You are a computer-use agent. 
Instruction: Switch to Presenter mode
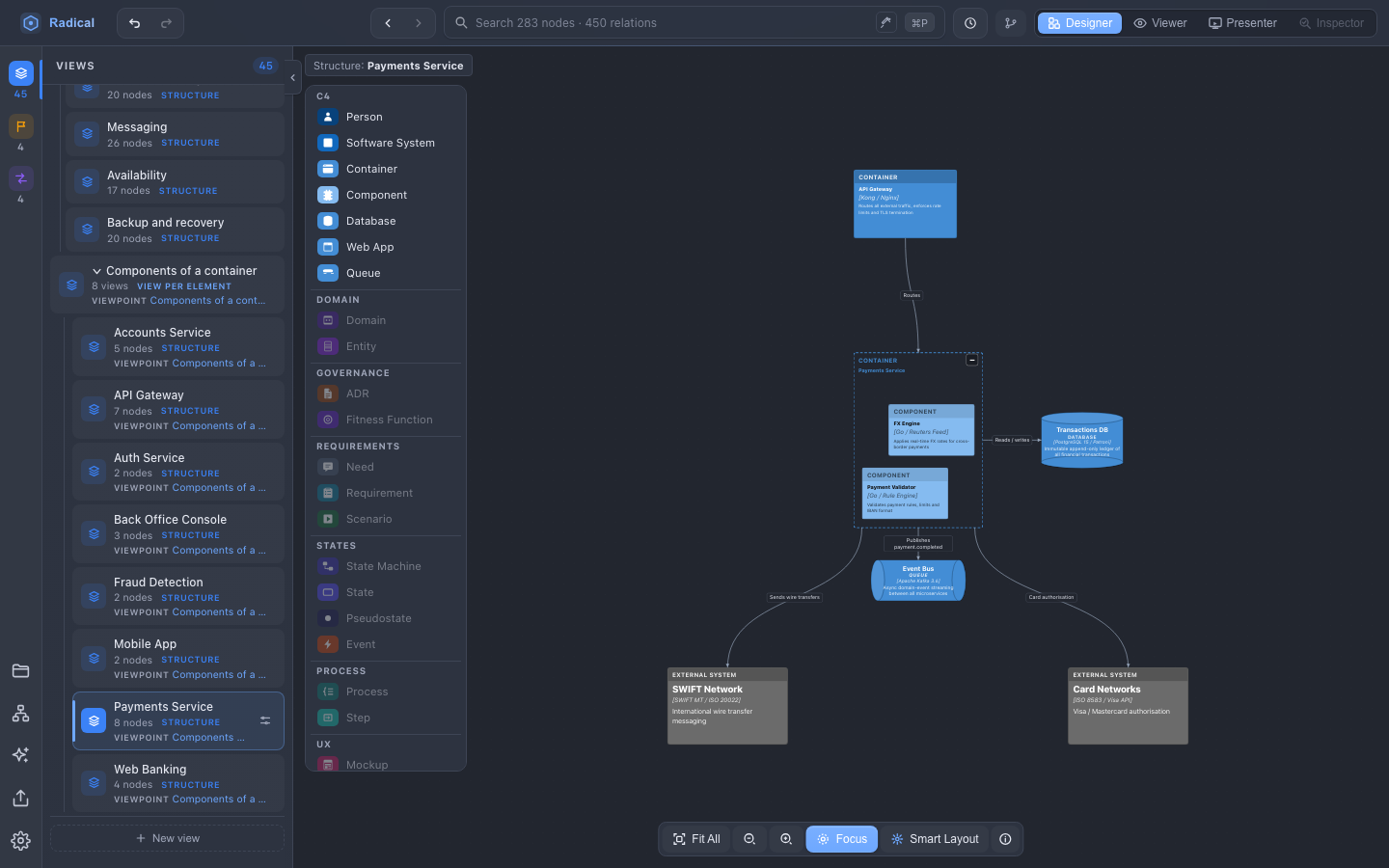(1243, 23)
